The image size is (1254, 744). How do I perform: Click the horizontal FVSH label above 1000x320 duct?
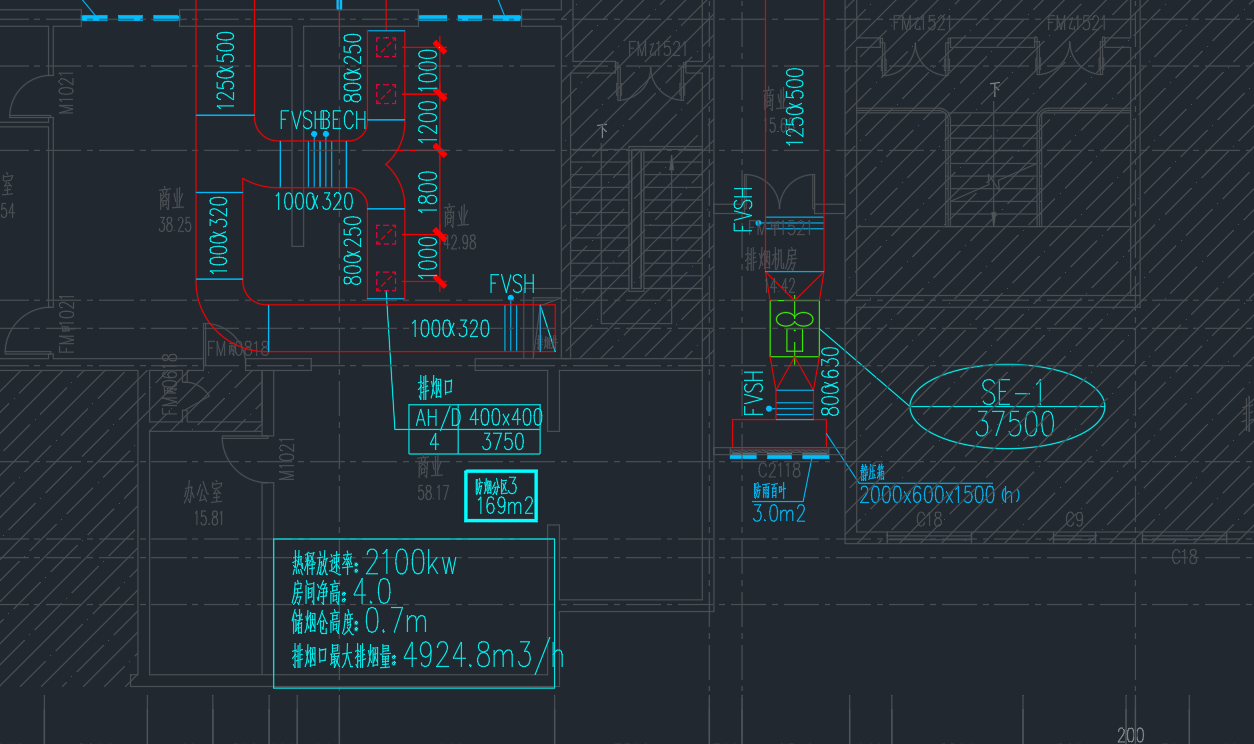point(512,284)
